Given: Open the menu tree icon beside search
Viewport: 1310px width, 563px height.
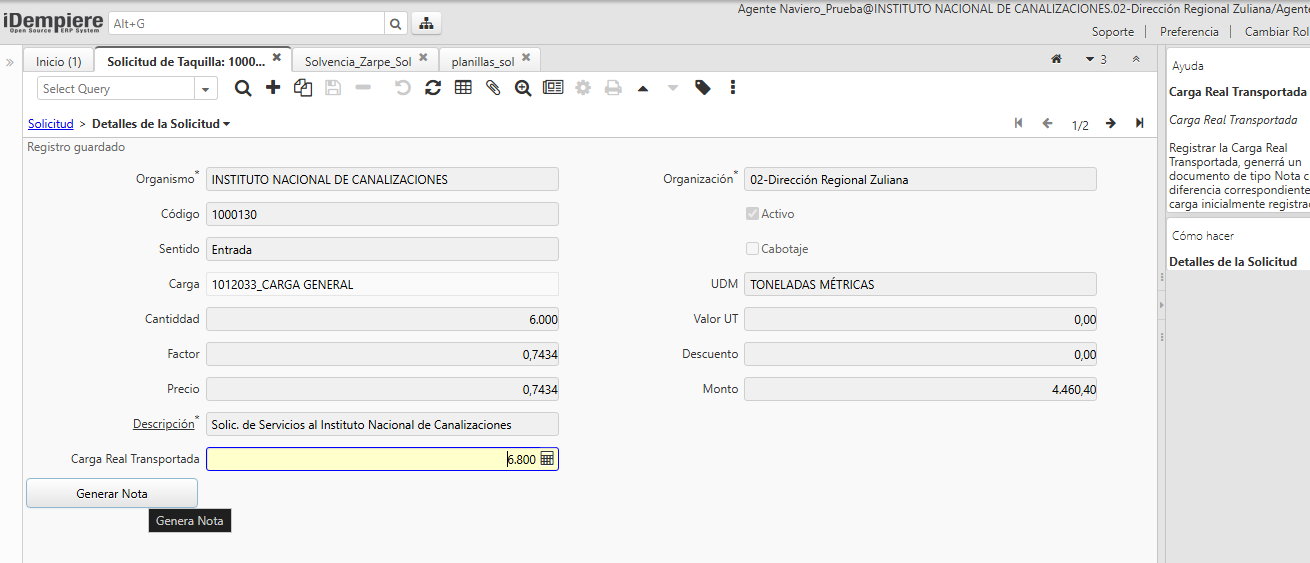Looking at the screenshot, I should click(426, 23).
